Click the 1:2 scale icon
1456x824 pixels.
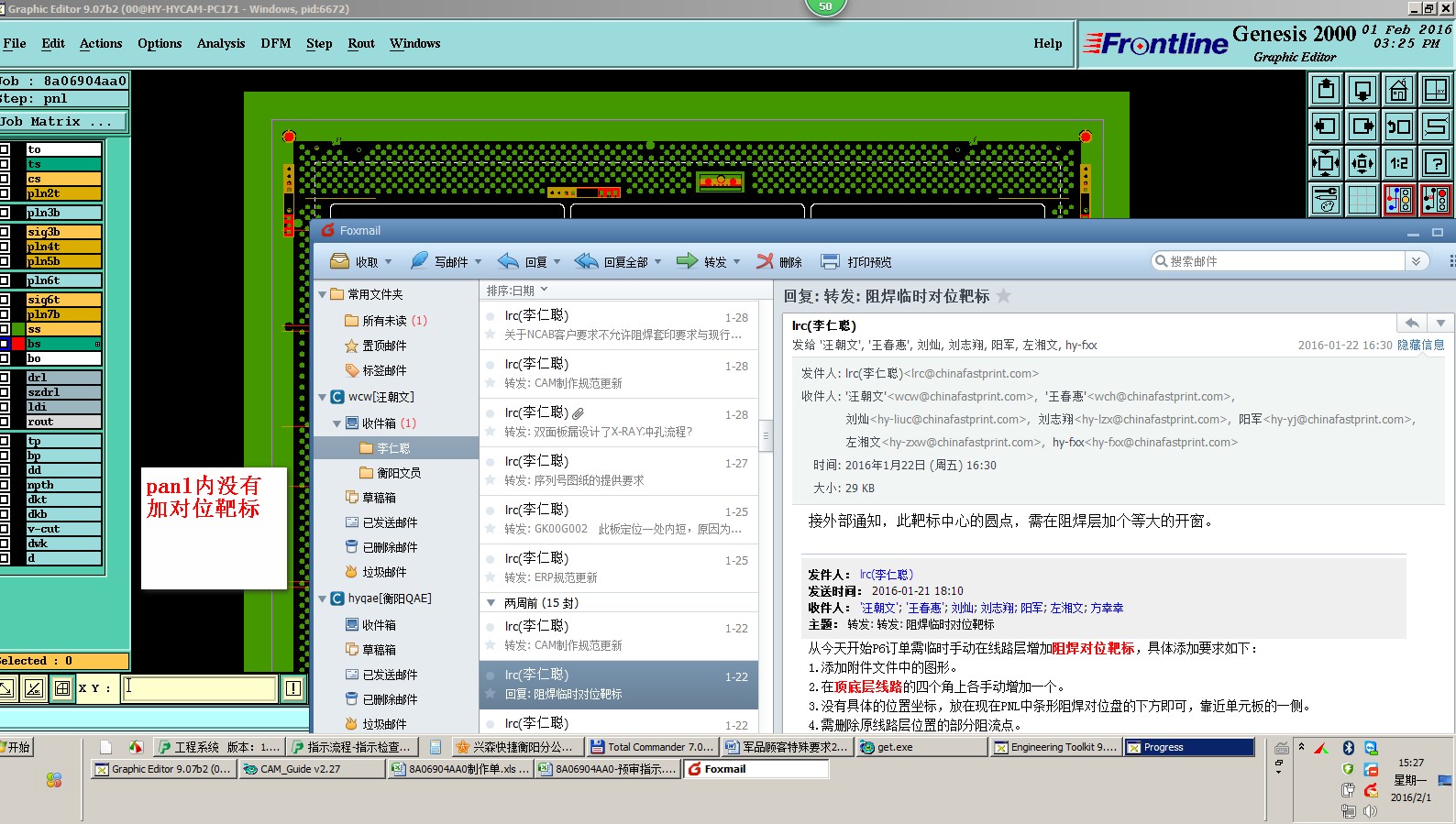point(1398,163)
